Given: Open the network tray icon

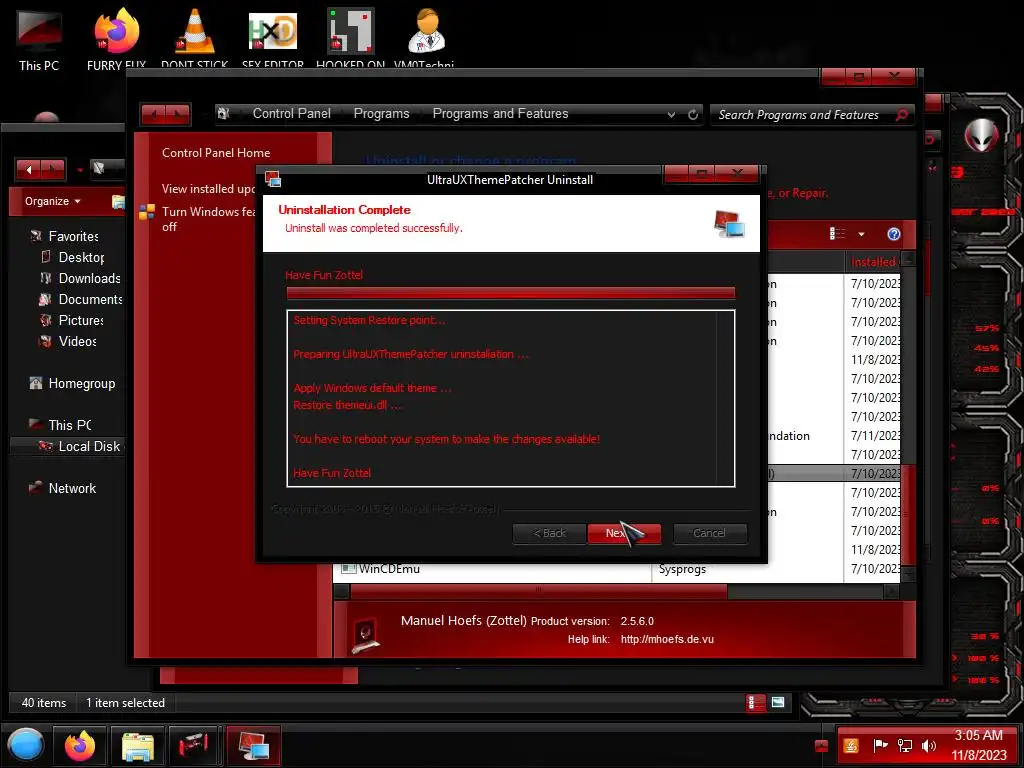Looking at the screenshot, I should pyautogui.click(x=904, y=746).
